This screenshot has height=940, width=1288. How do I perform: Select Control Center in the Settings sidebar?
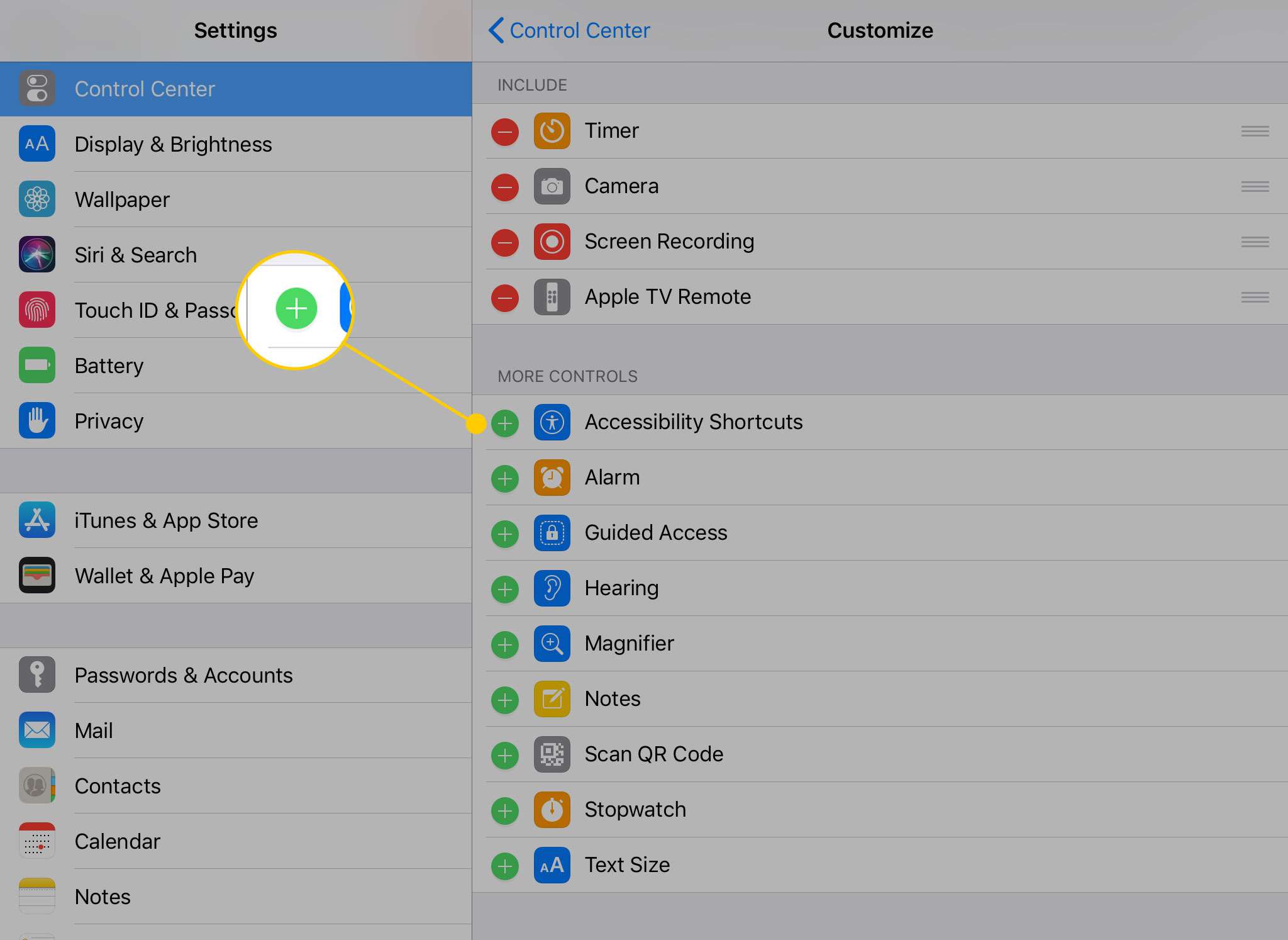point(236,89)
